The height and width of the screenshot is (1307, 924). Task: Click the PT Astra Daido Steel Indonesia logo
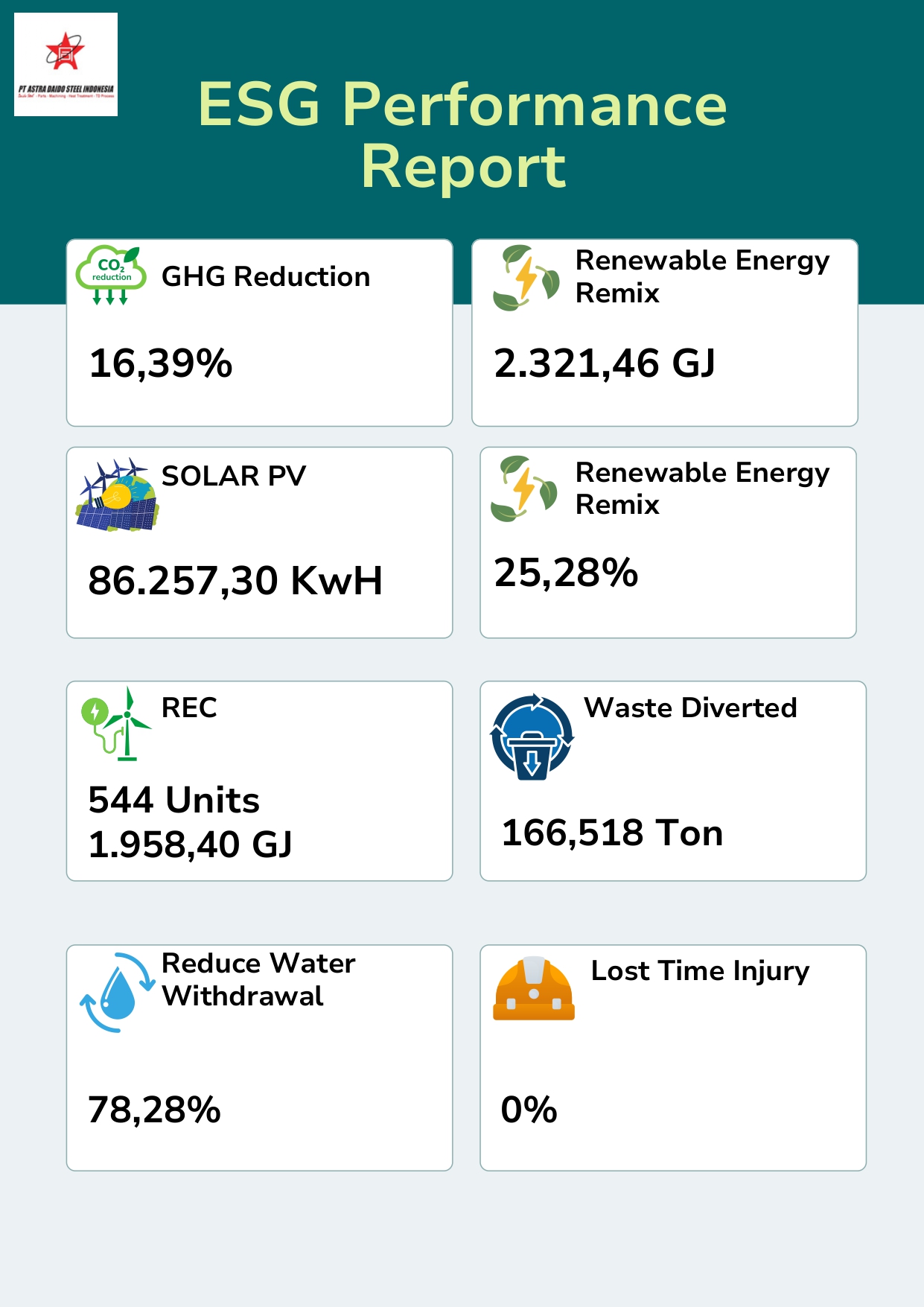(x=66, y=64)
